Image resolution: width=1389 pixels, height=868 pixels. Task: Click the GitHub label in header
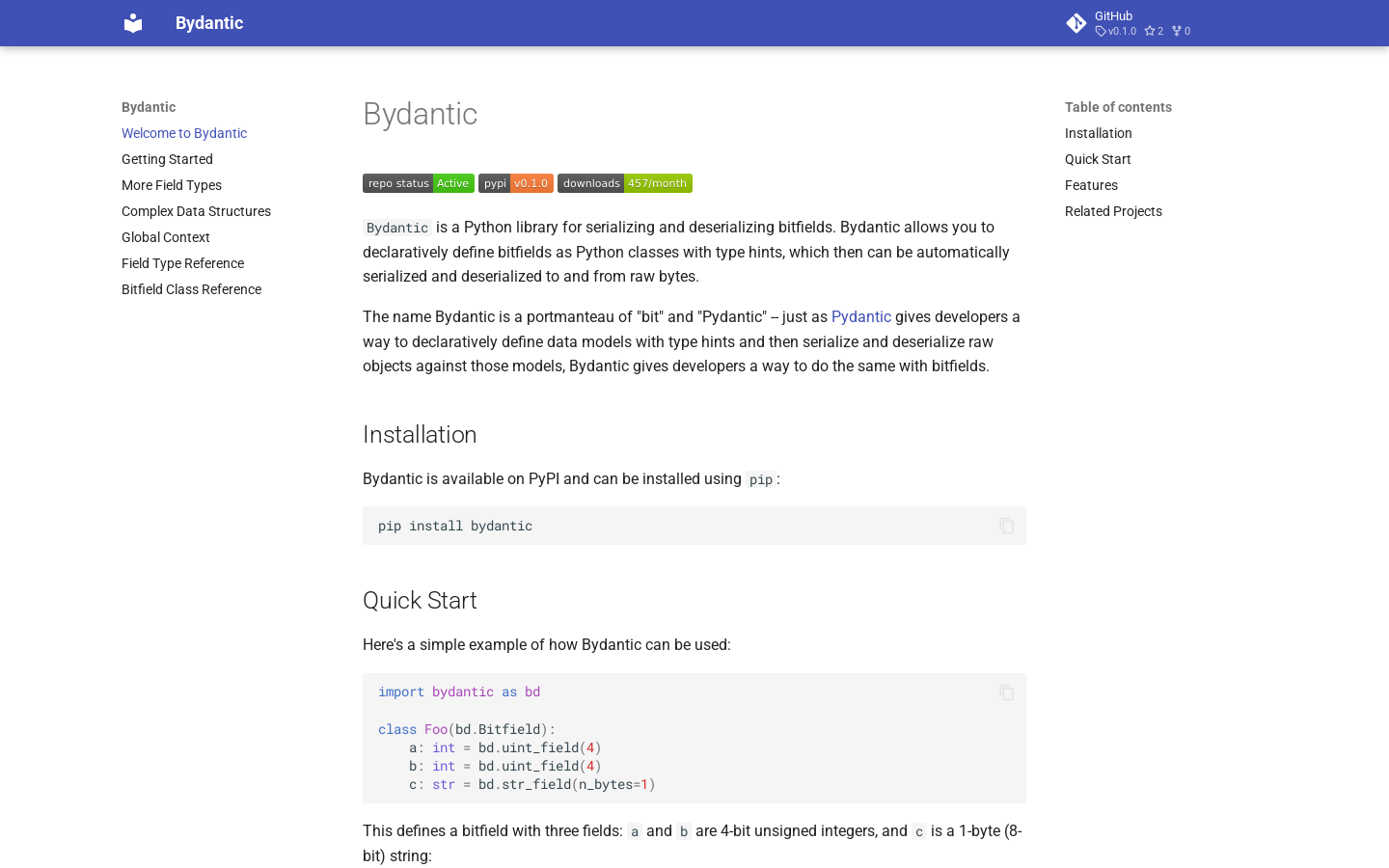tap(1113, 15)
